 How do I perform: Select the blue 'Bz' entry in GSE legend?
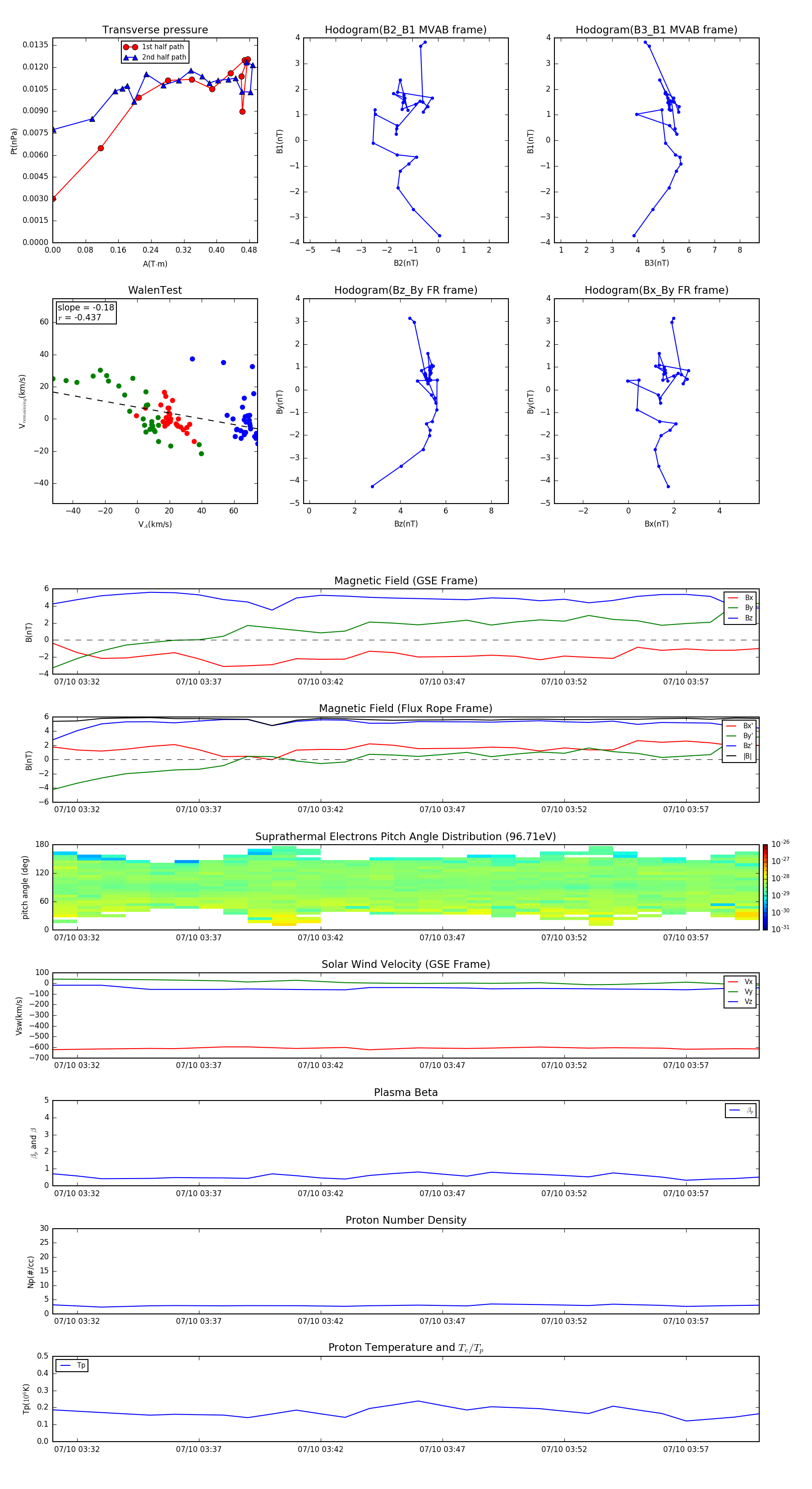tap(740, 618)
